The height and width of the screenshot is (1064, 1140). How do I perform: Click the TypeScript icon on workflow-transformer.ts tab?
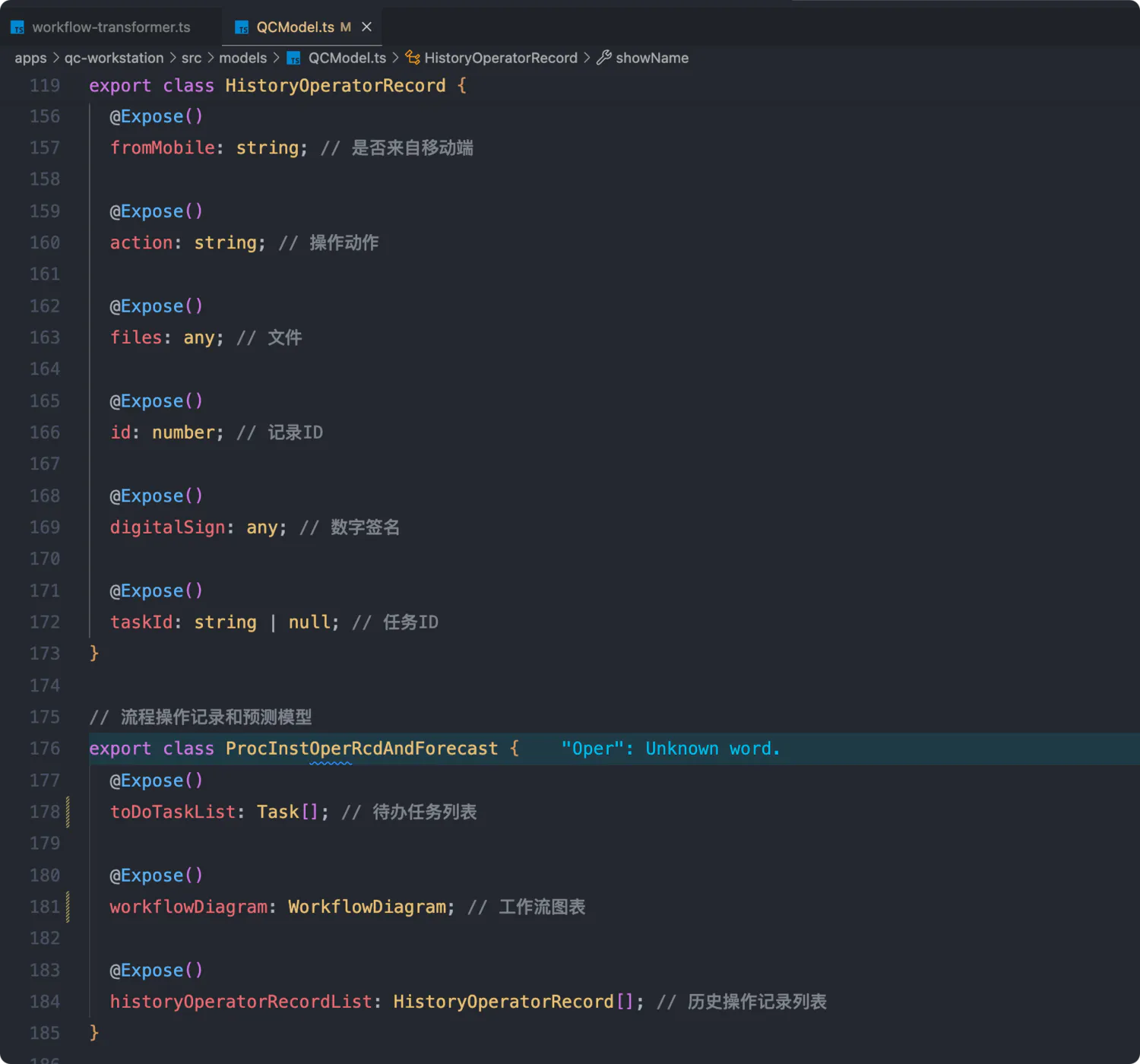(17, 28)
